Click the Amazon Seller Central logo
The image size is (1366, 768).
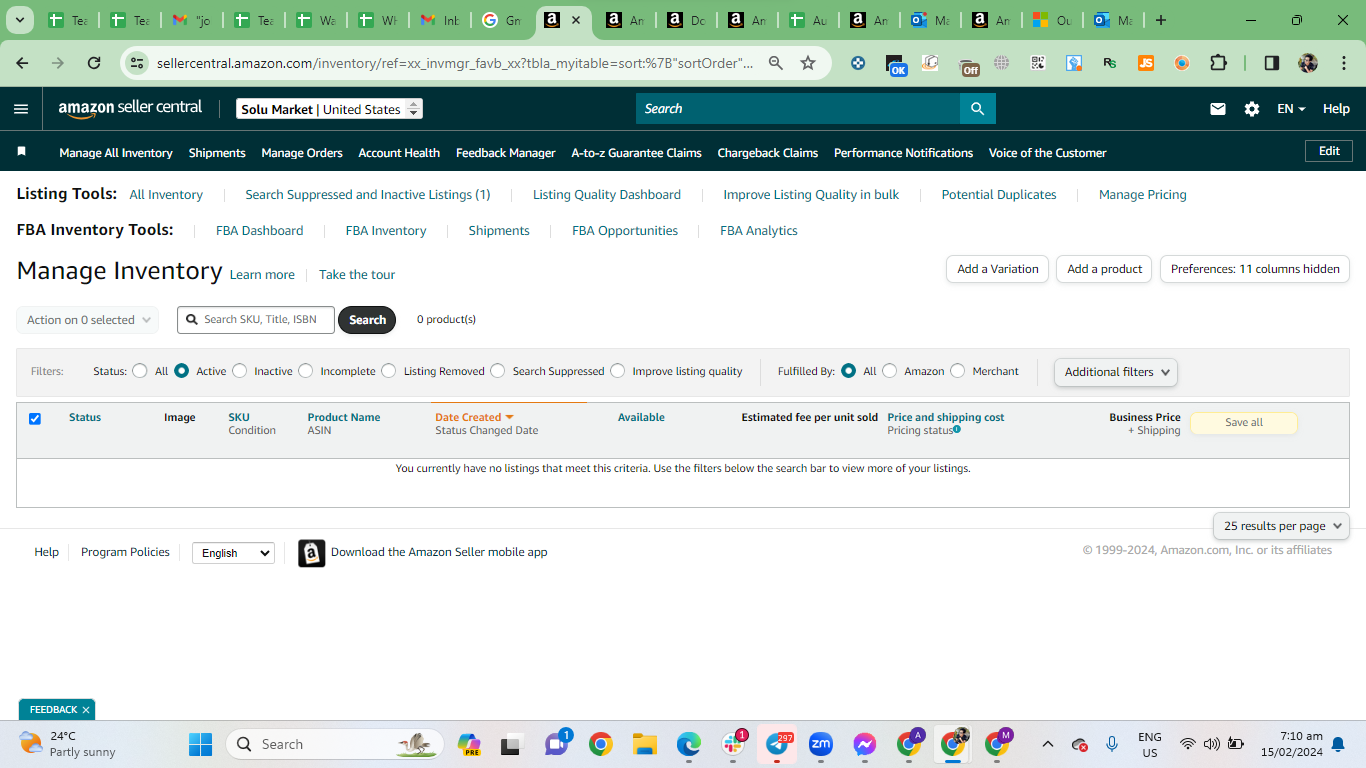point(130,108)
